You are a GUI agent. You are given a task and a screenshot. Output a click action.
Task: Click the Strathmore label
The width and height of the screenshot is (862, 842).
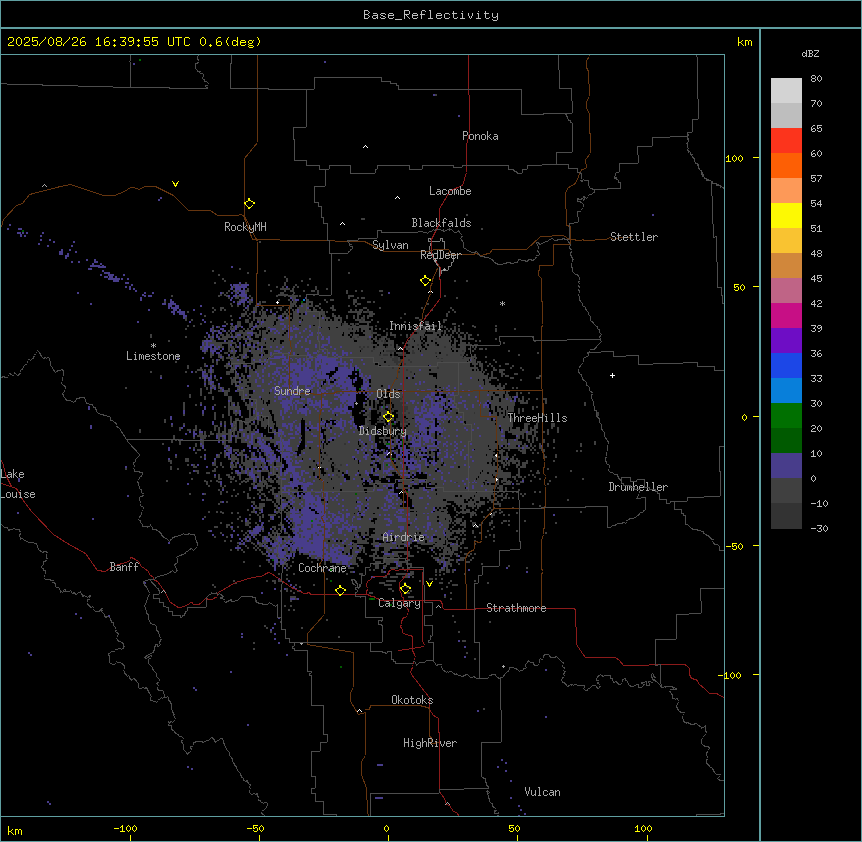(516, 608)
